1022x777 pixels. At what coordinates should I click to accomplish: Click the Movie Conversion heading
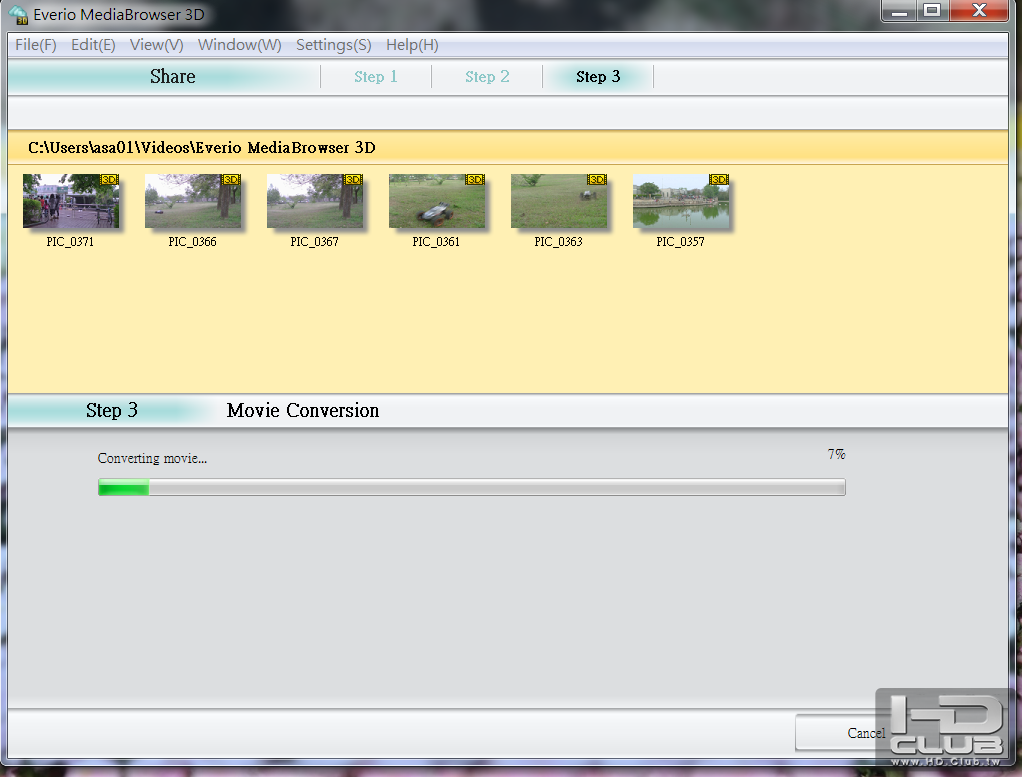click(302, 411)
